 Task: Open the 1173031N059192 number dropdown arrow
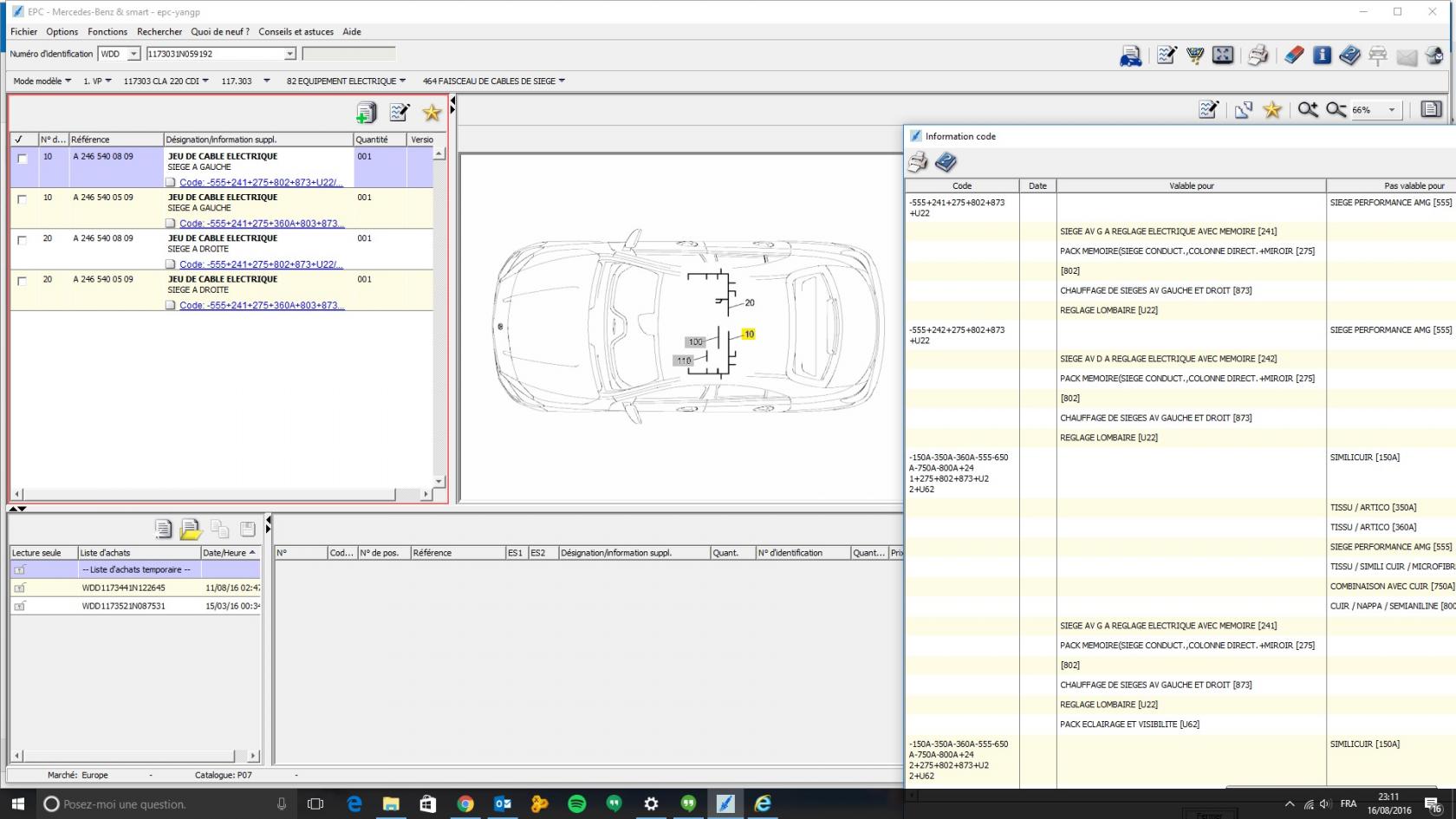point(289,54)
